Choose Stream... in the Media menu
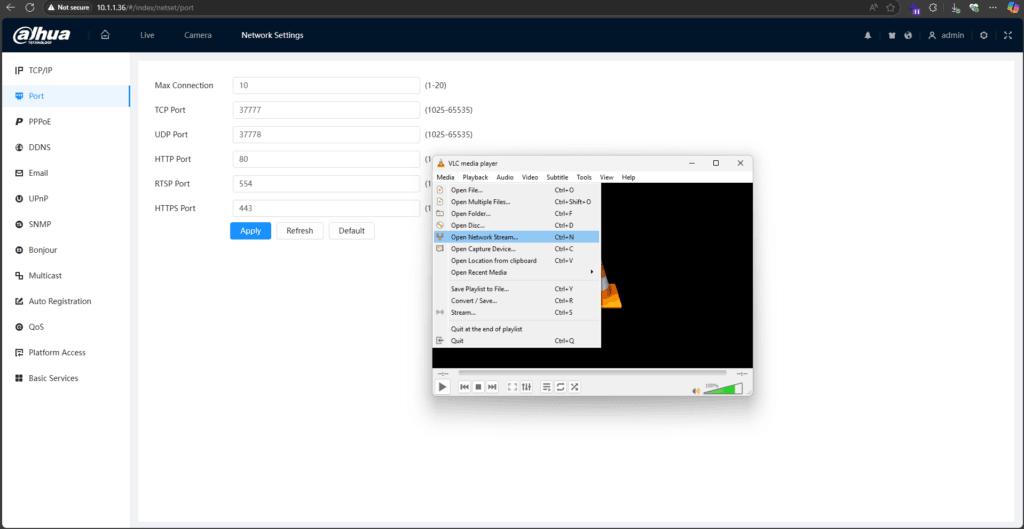Viewport: 1024px width, 529px height. click(517, 312)
